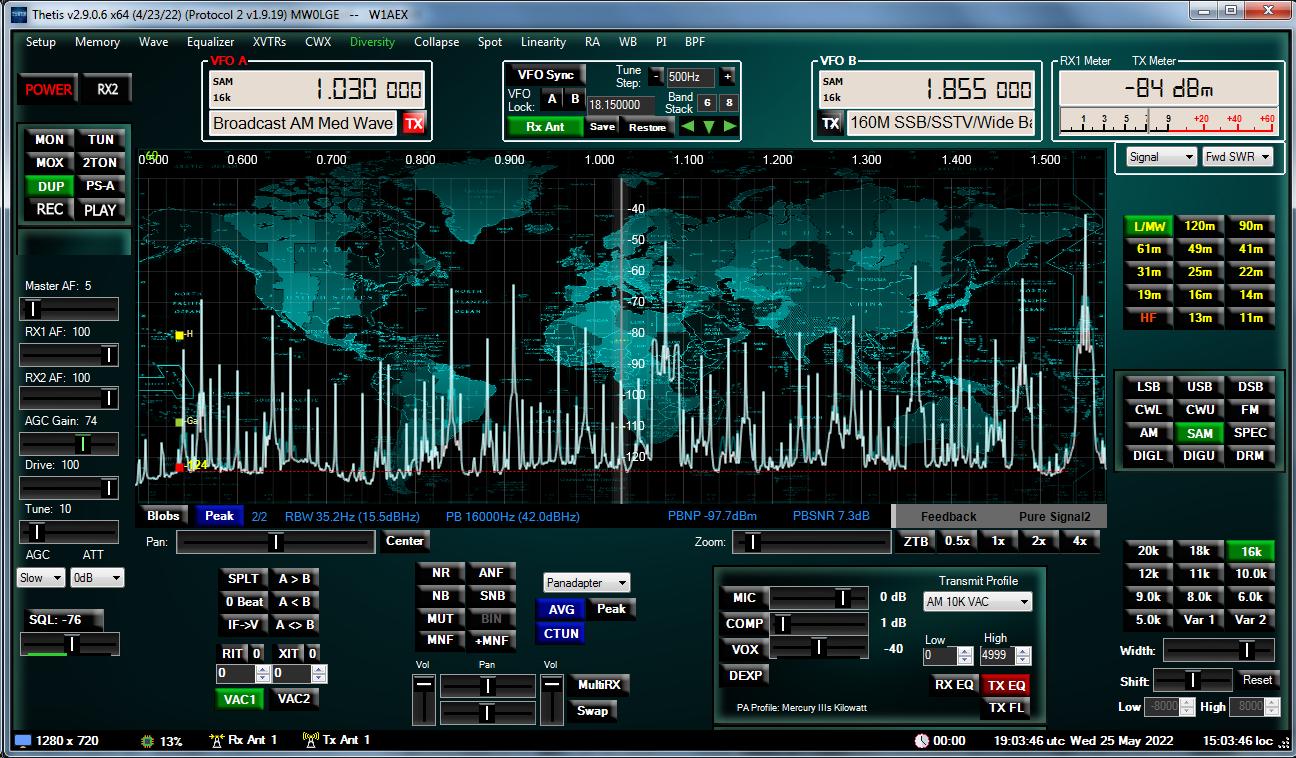Click the red TX indicator on VFO A
The width and height of the screenshot is (1296, 758).
(413, 124)
